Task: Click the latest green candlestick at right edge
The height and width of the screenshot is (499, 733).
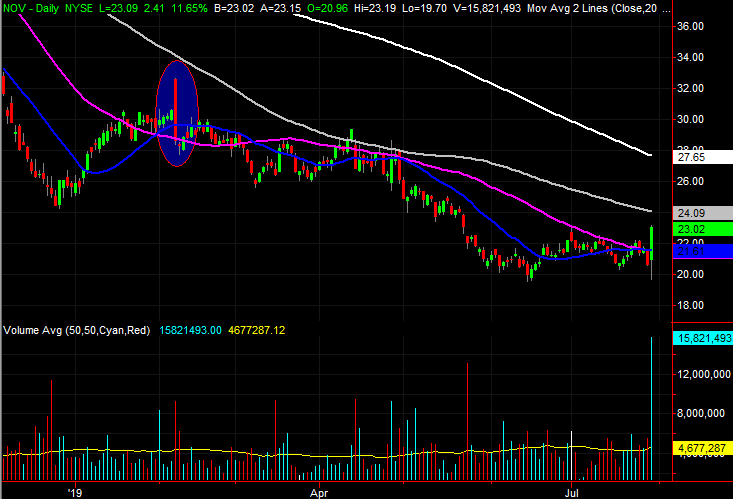Action: (x=652, y=243)
